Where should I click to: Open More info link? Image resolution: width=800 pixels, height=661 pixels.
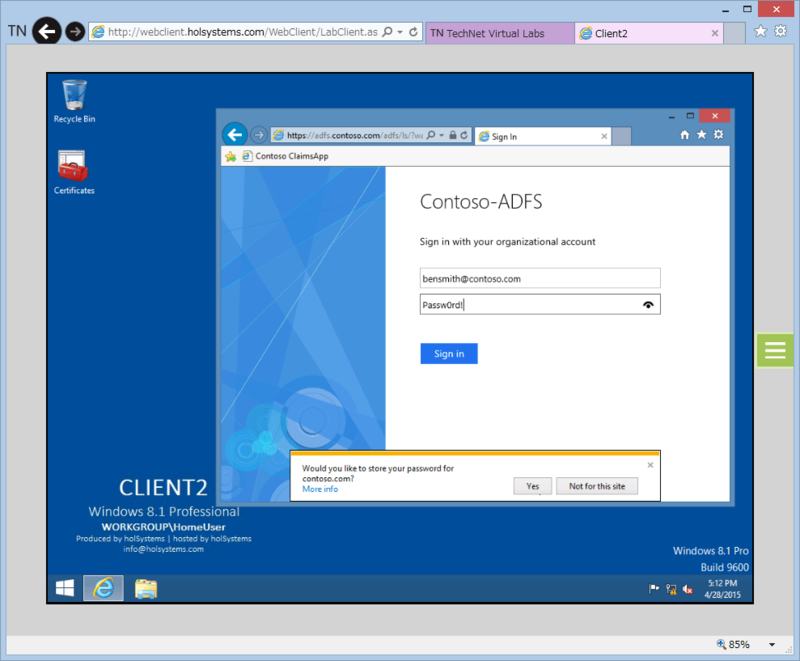(x=320, y=489)
